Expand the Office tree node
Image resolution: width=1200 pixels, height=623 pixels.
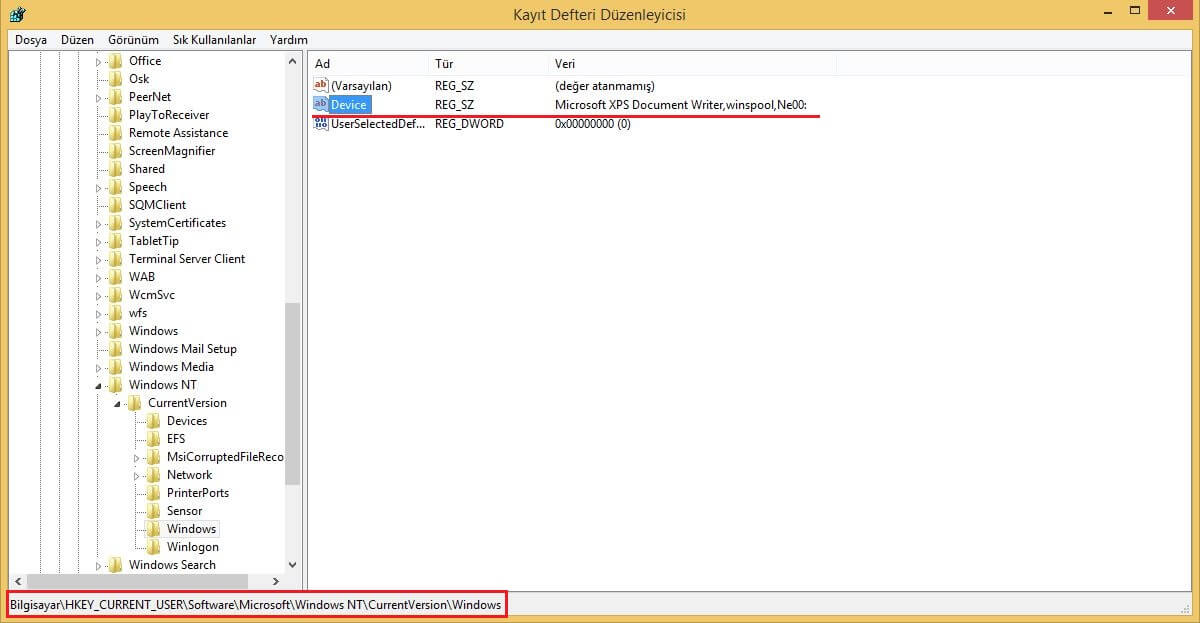click(x=97, y=60)
